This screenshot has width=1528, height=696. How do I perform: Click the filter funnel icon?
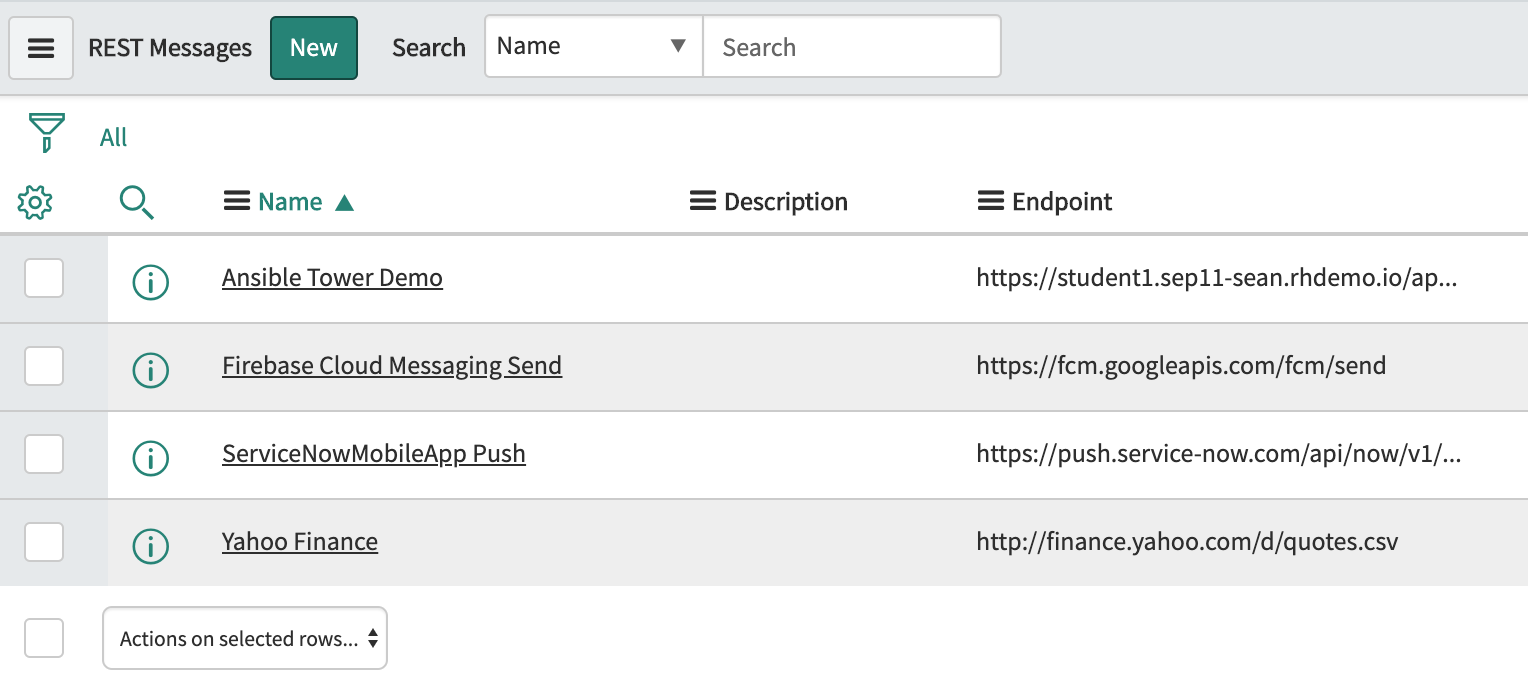click(46, 133)
